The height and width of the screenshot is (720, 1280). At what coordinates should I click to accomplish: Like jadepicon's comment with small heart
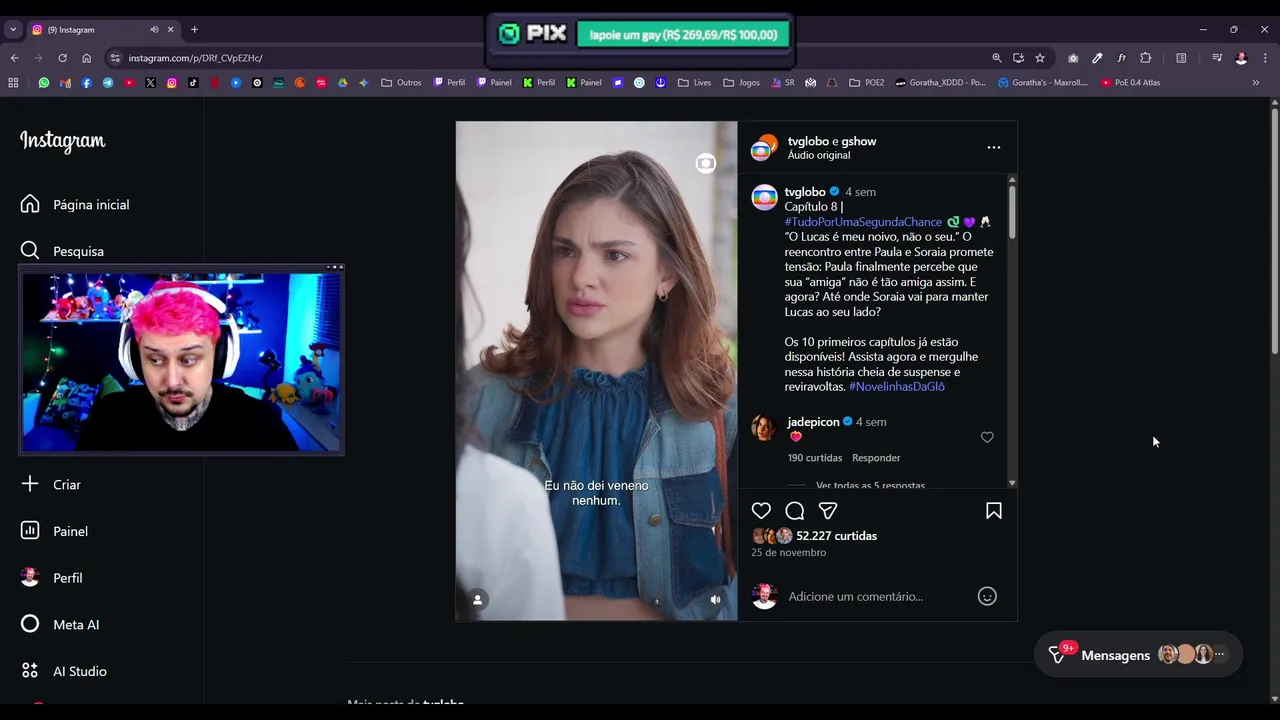coord(987,437)
